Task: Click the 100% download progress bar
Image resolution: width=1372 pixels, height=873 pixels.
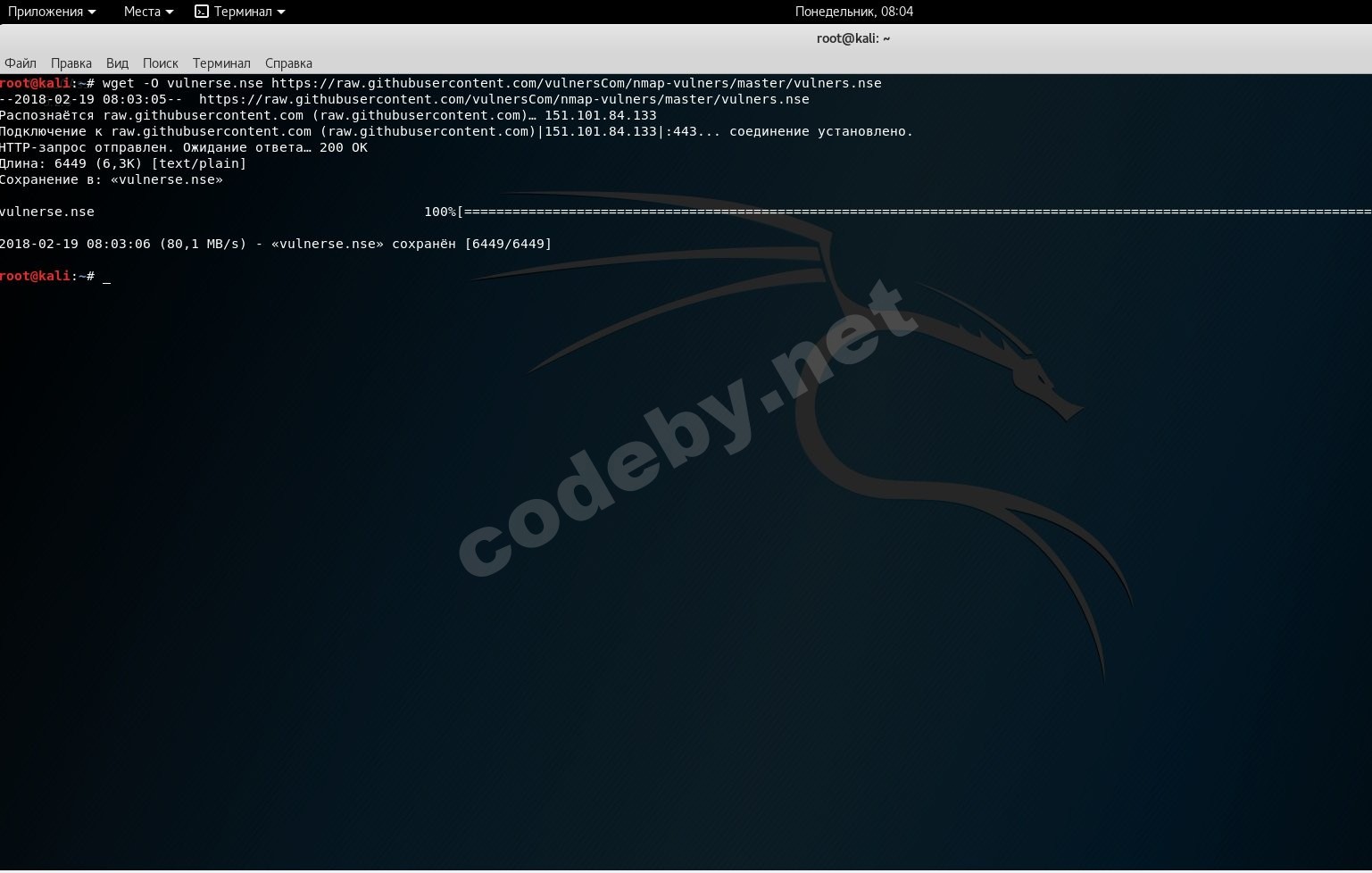Action: click(x=898, y=212)
